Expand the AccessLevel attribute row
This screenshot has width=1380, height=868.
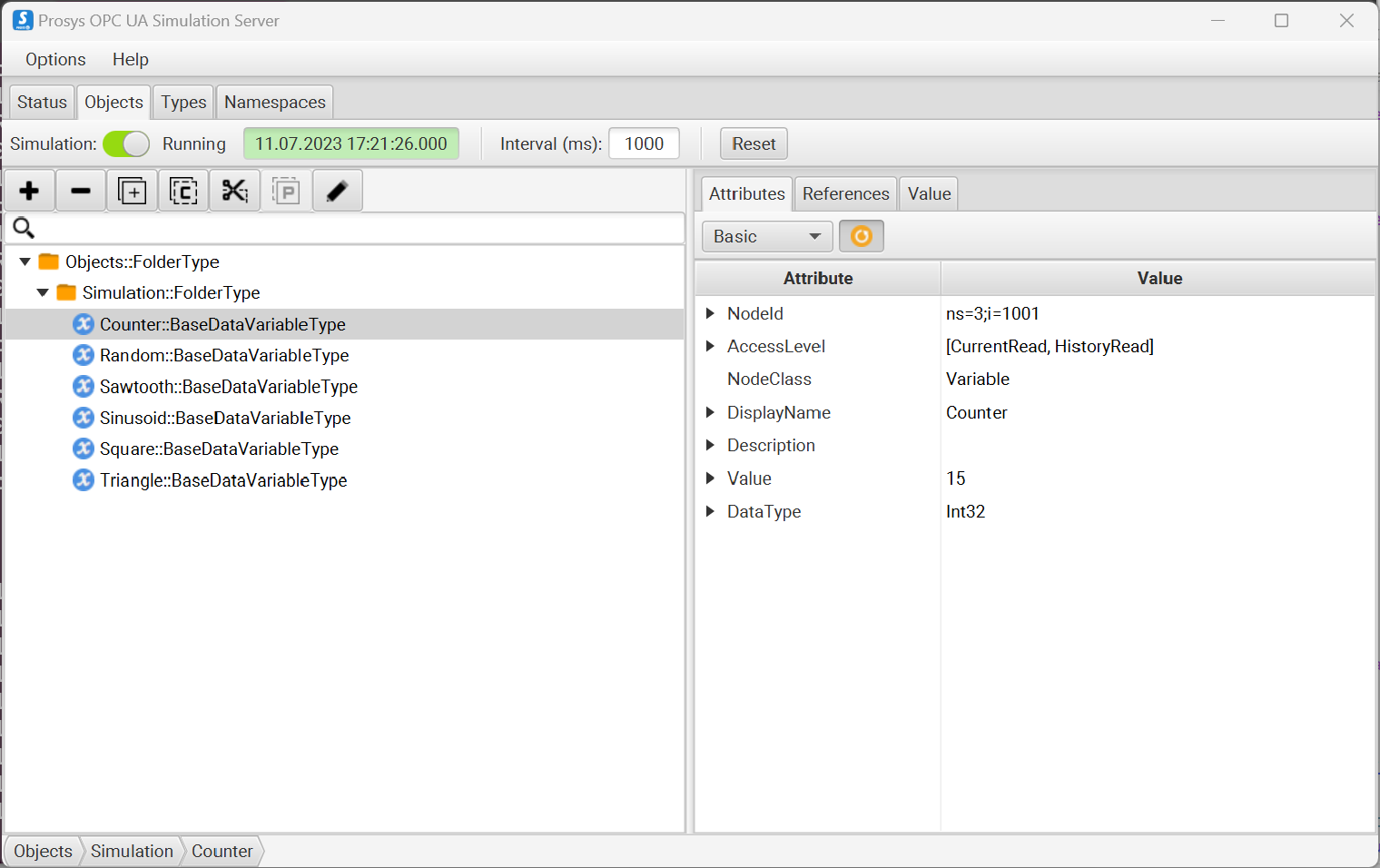(x=711, y=346)
